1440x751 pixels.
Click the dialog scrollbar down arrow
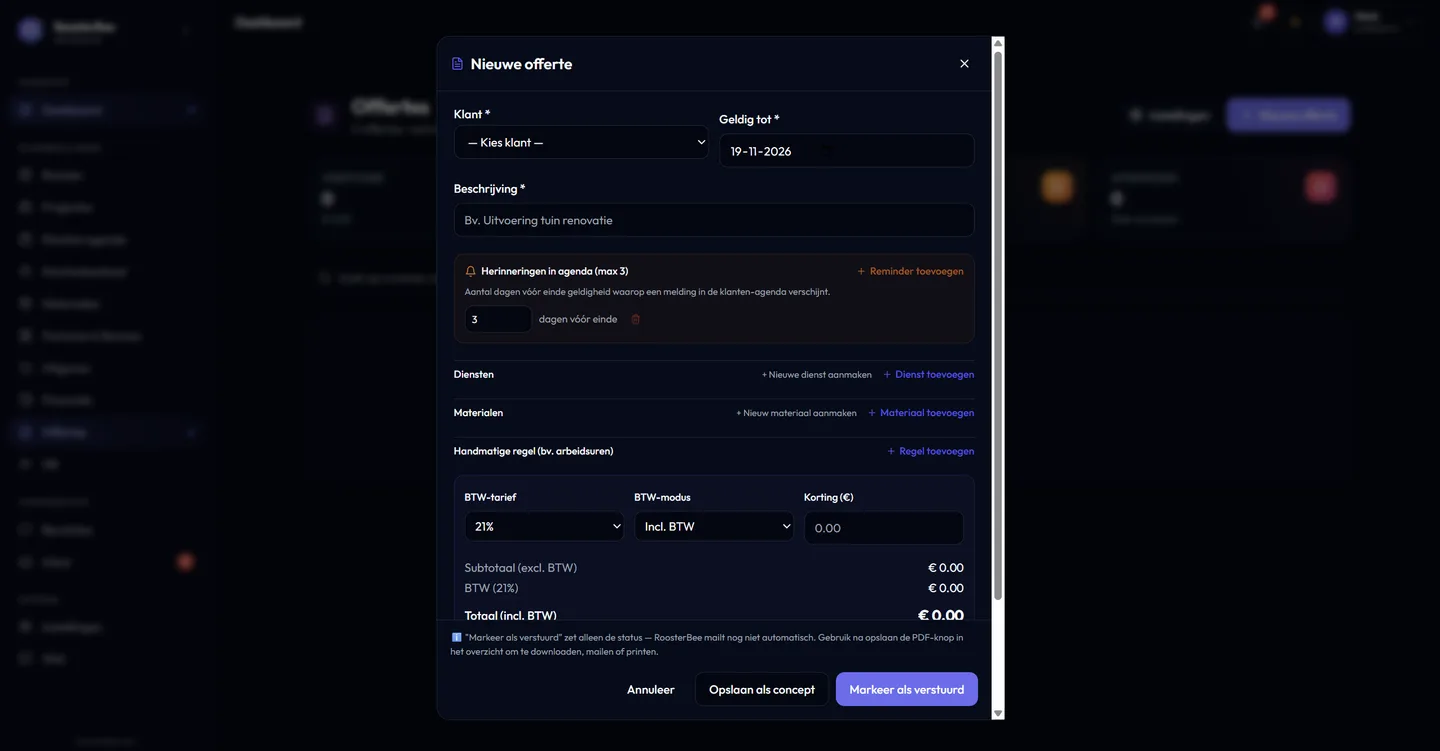[997, 713]
